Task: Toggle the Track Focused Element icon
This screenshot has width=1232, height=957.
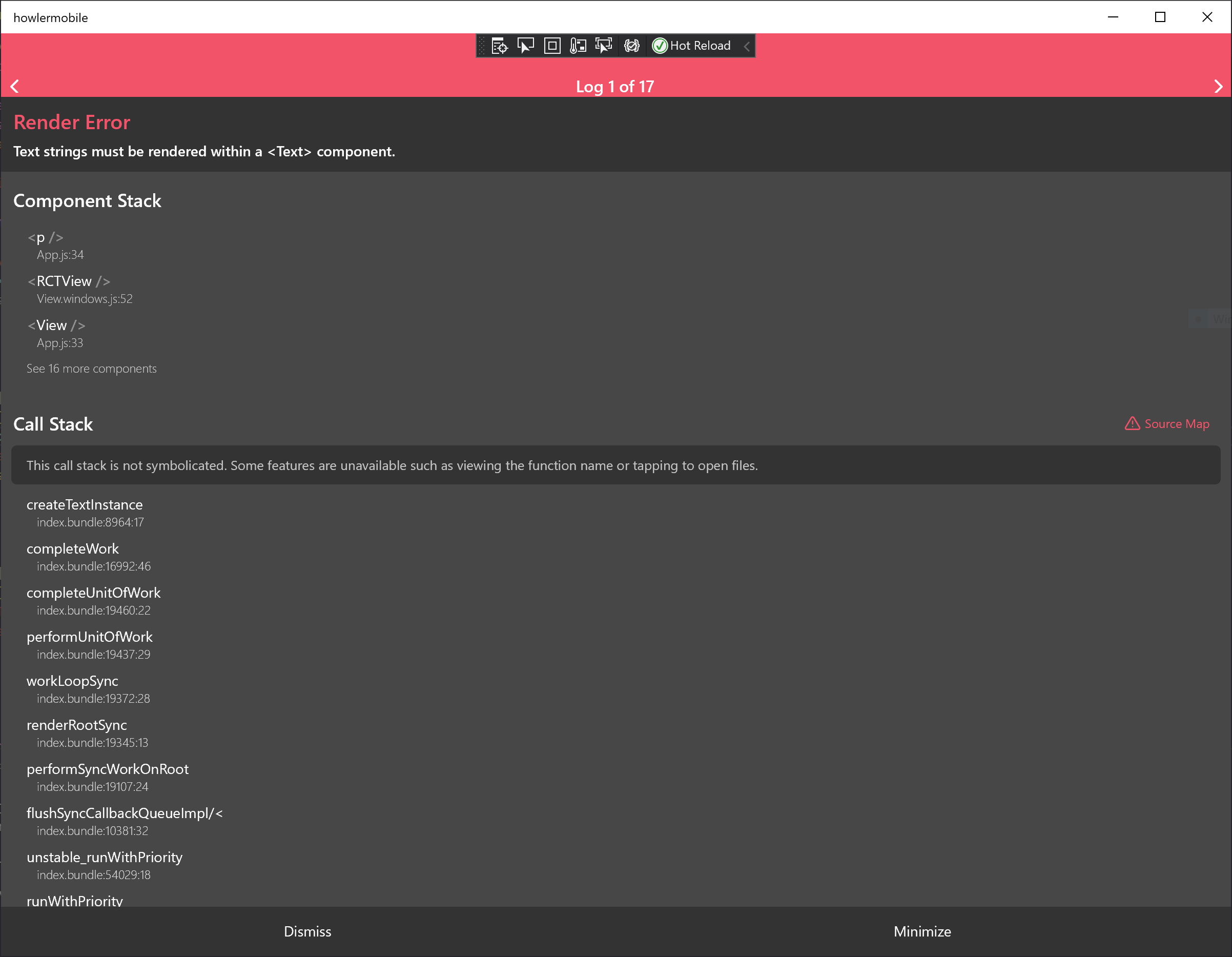Action: click(604, 46)
